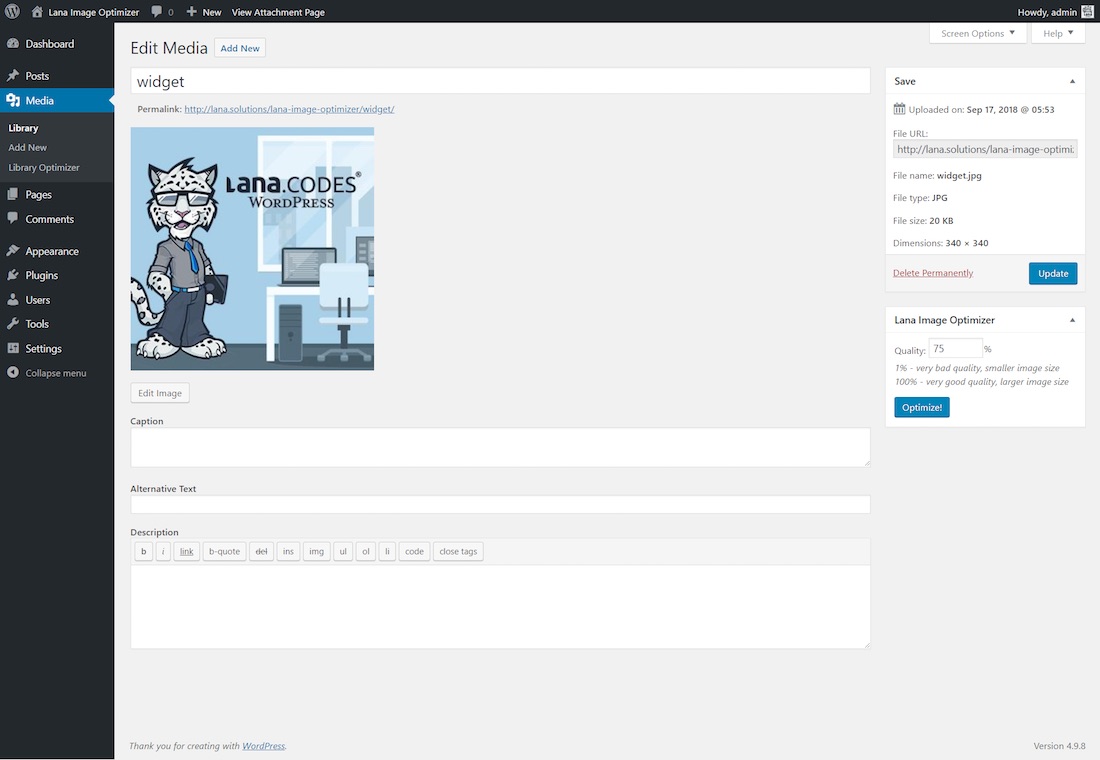Click the admin avatar icon
Viewport: 1100px width, 760px height.
1087,11
